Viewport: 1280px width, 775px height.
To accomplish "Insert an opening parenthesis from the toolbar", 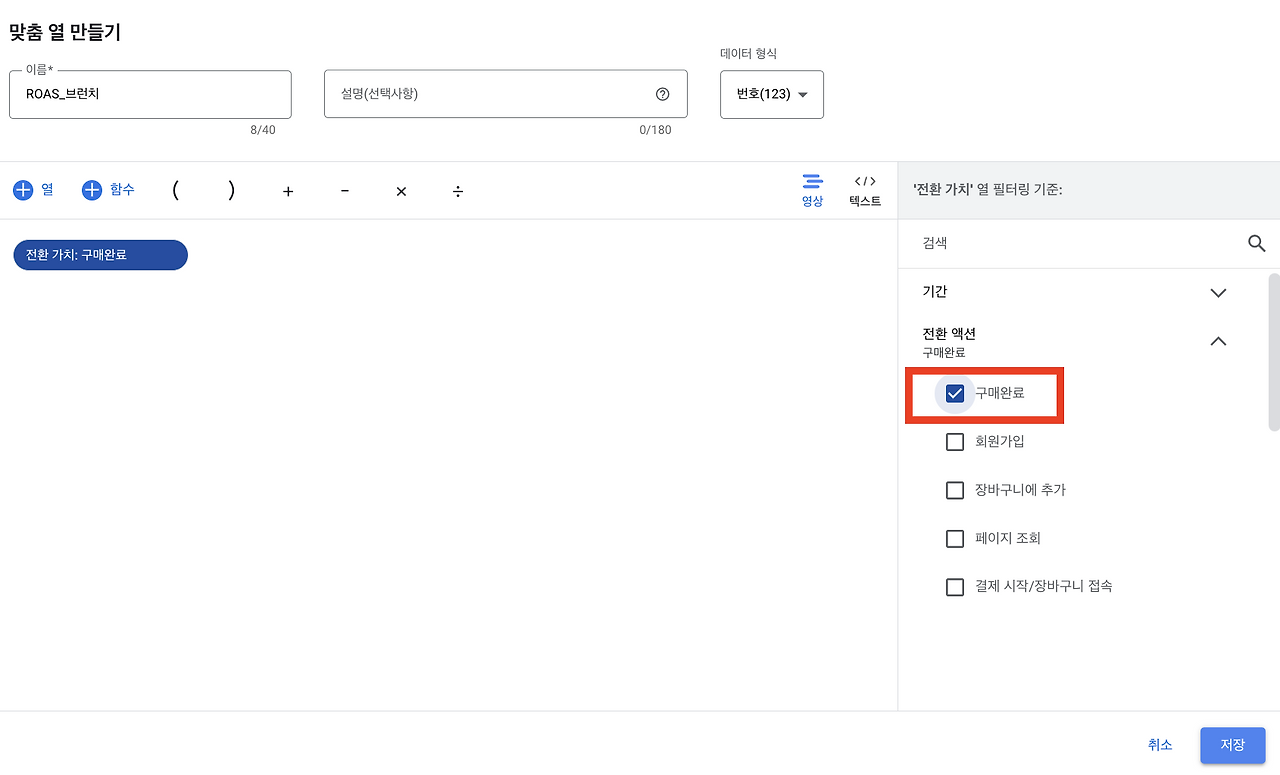I will tap(175, 191).
